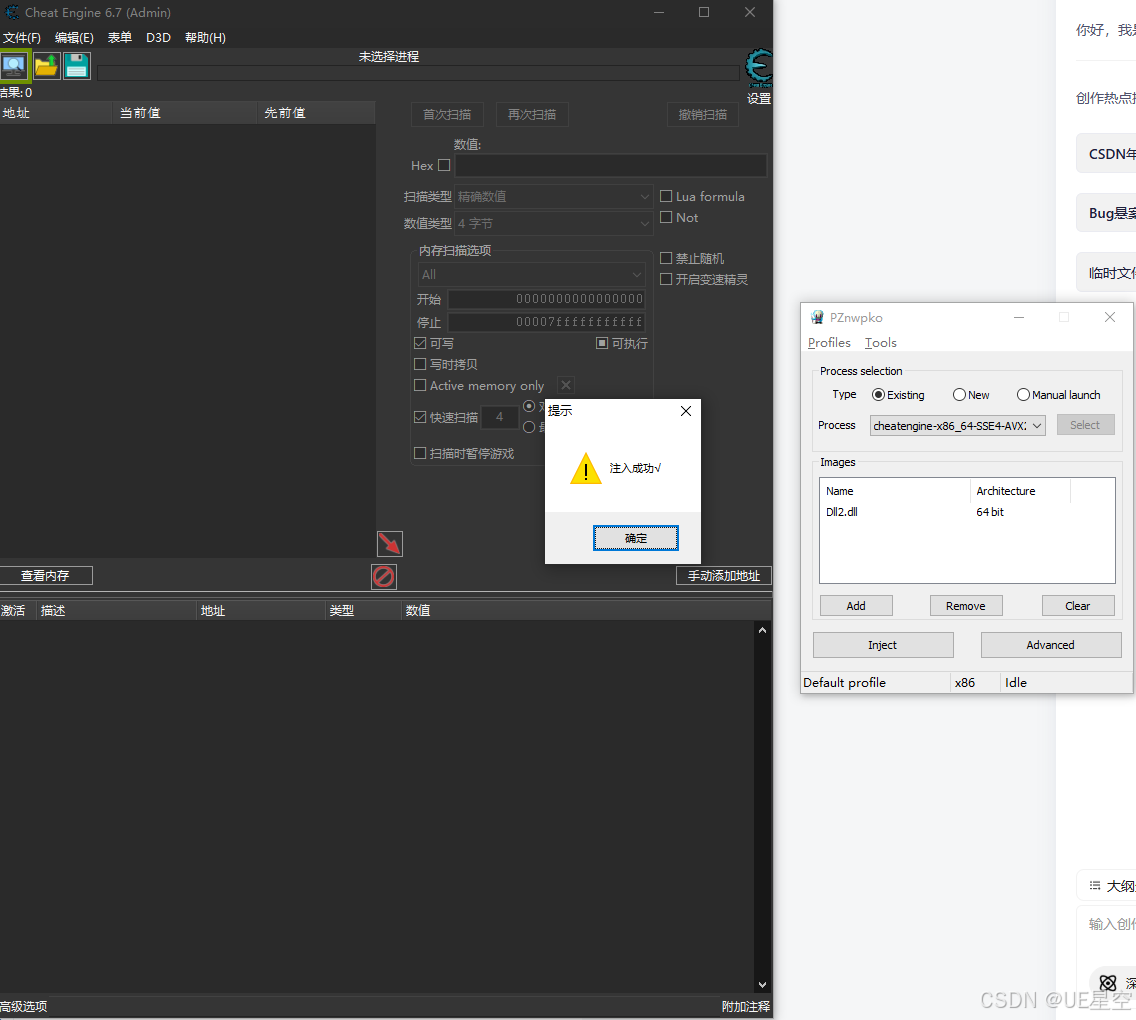Click Advanced button in PZnwpko

point(1051,645)
